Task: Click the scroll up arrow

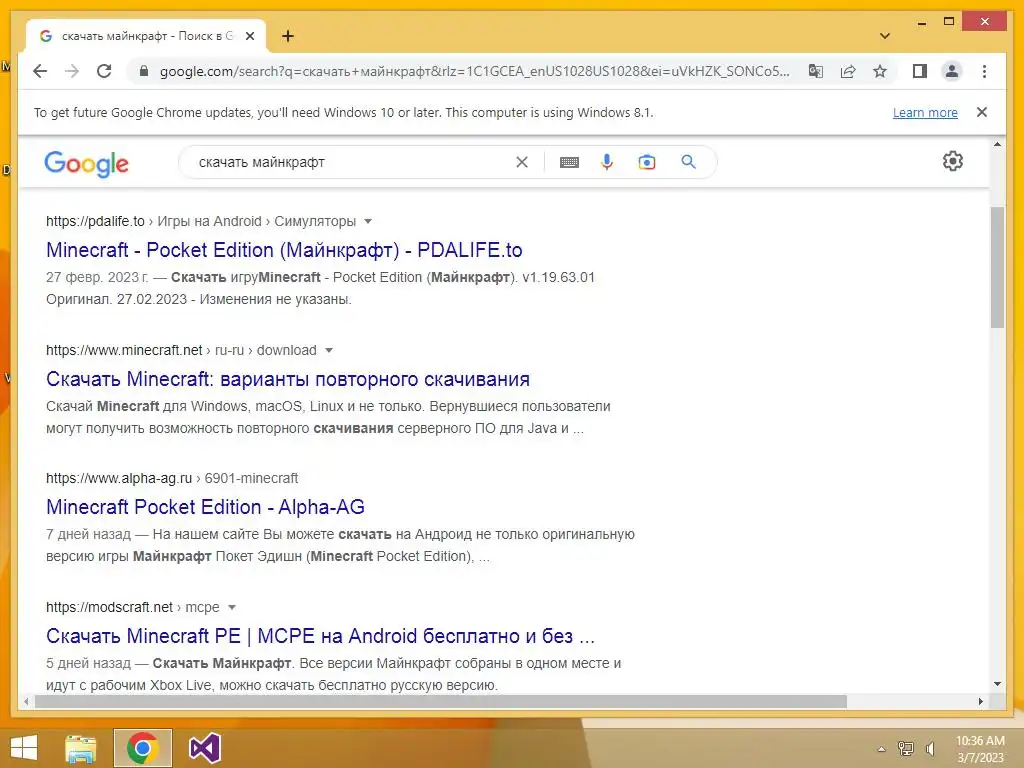Action: [x=997, y=144]
